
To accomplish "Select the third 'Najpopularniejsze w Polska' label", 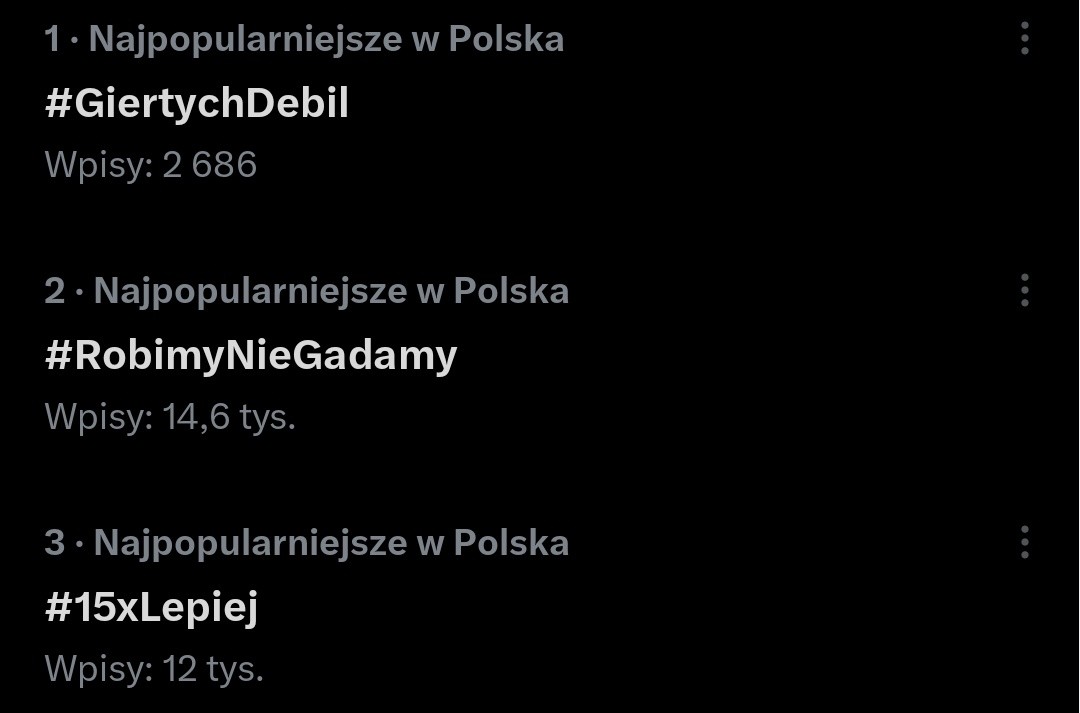I will pos(331,544).
